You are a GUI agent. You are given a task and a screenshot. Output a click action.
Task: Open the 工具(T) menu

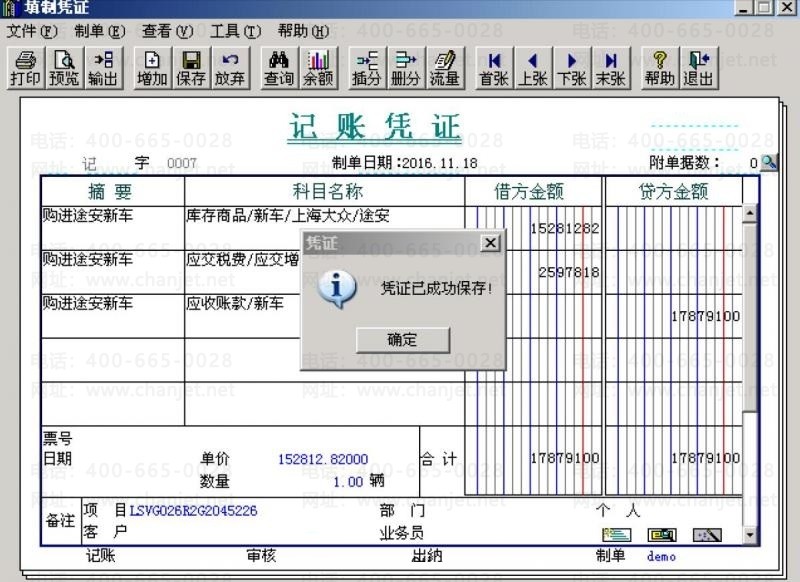(236, 31)
